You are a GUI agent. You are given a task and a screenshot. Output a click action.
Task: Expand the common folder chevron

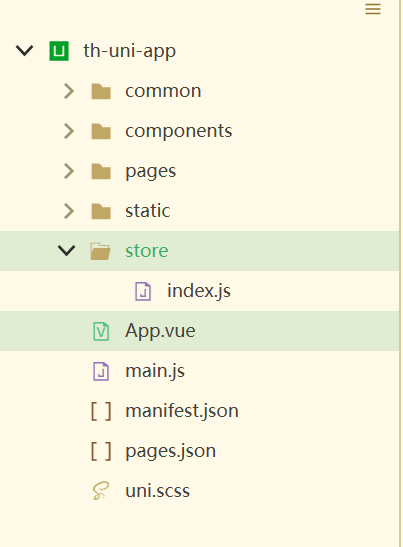[69, 91]
